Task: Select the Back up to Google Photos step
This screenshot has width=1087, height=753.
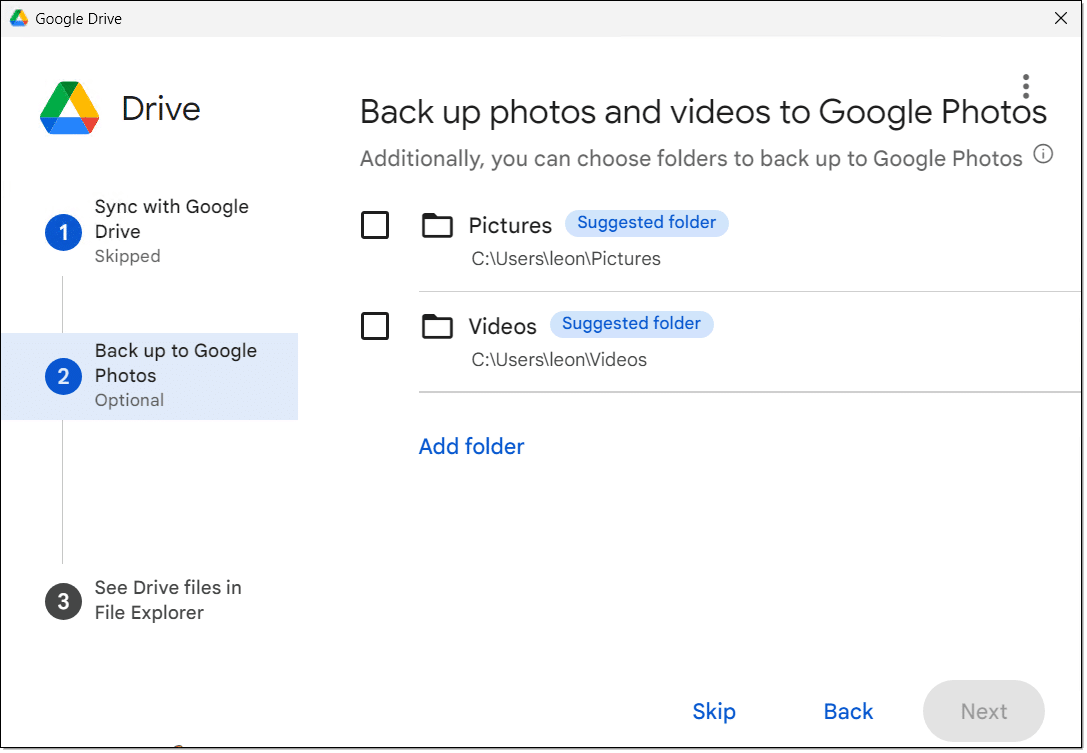Action: tap(175, 363)
